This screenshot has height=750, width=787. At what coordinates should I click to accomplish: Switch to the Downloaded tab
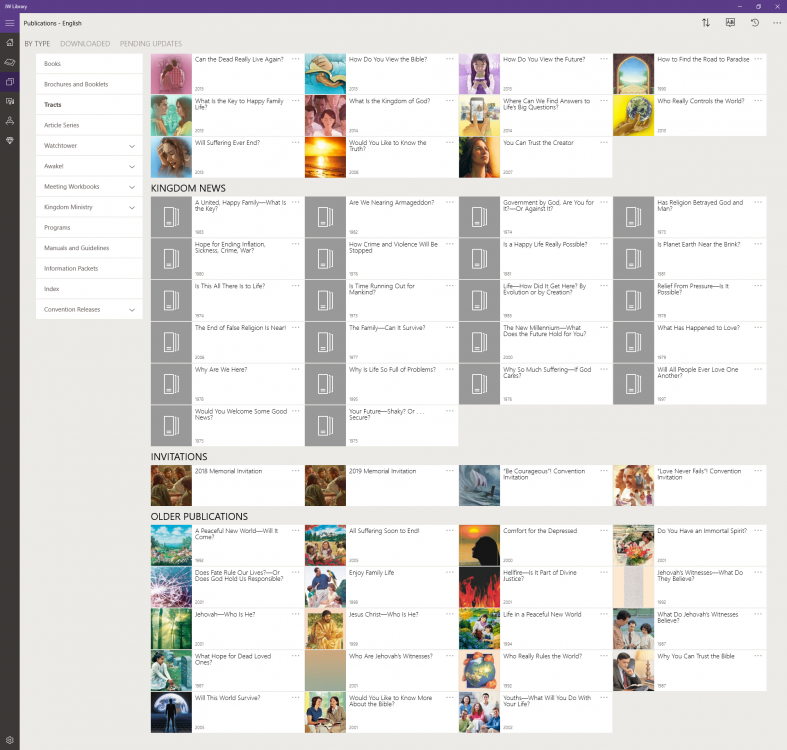(x=85, y=44)
